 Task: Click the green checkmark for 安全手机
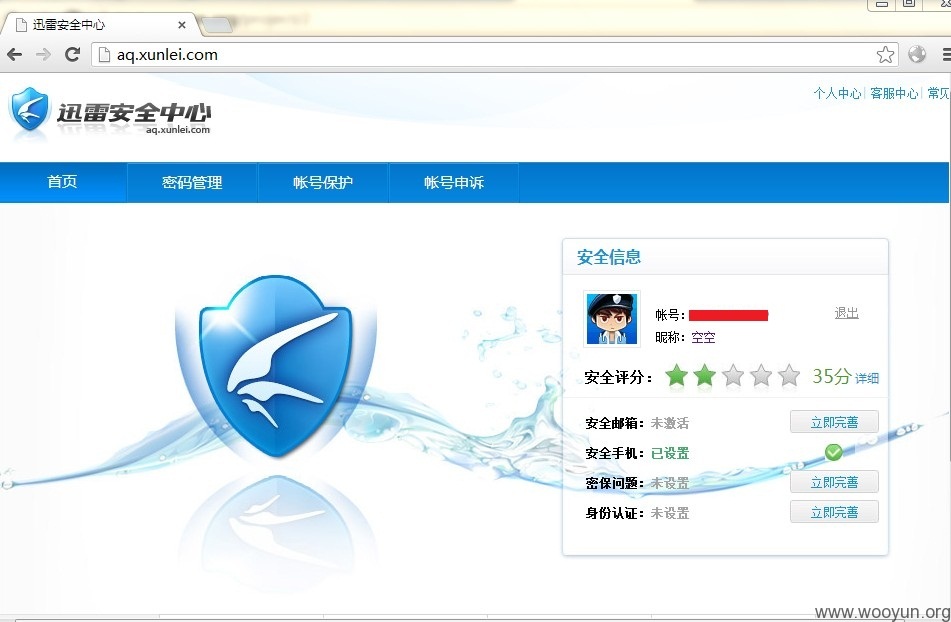833,452
